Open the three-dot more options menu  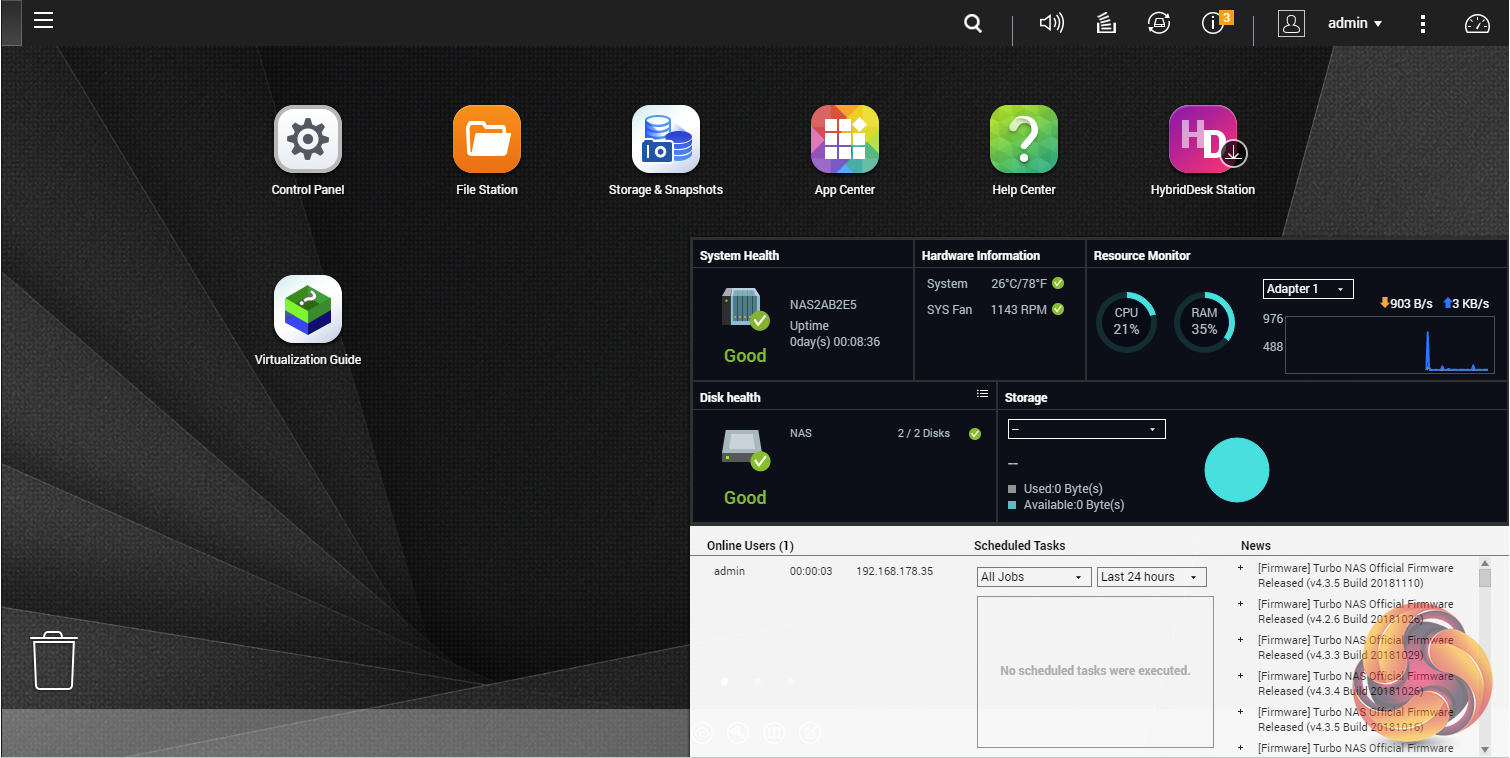[1423, 24]
